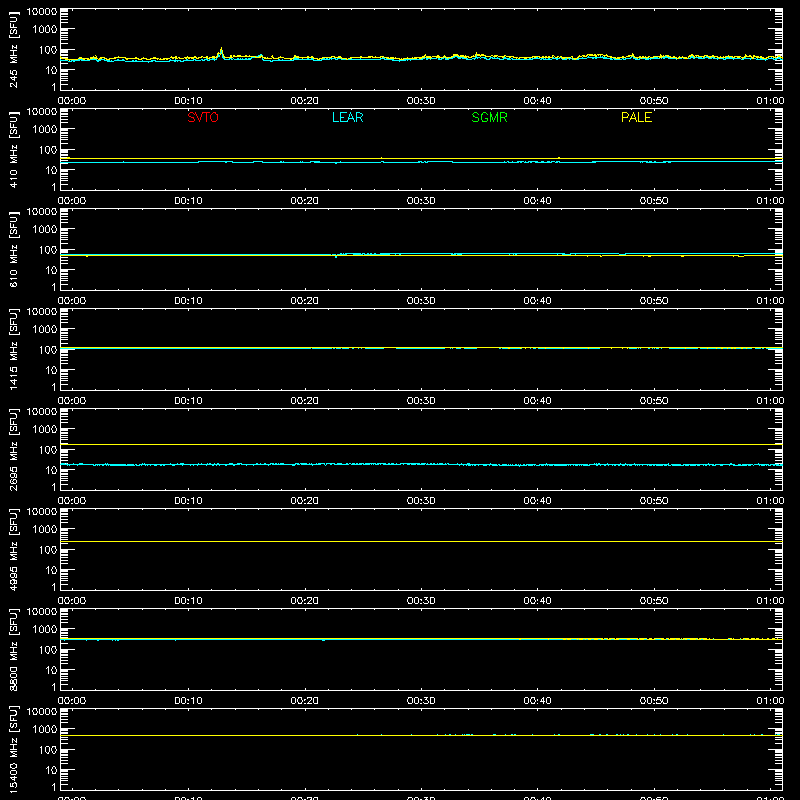
Task: Click the 100 y-axis value on the 610 MHz plot
Action: click(48, 250)
